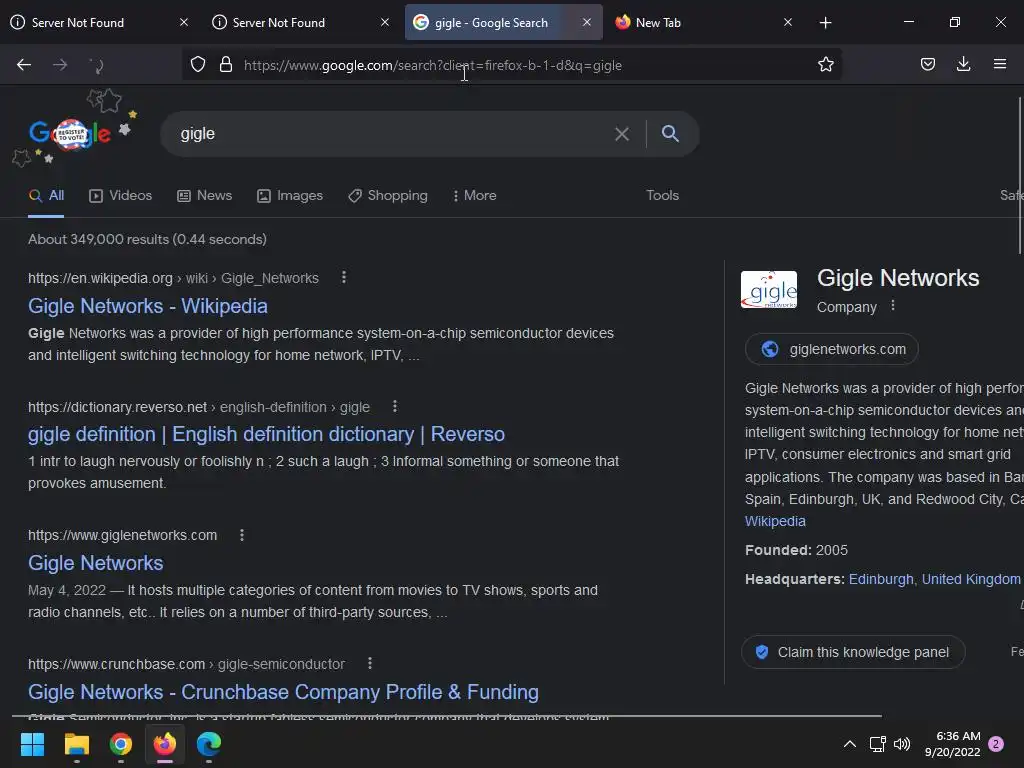The width and height of the screenshot is (1024, 768).
Task: Go back to the previous page
Action: pos(24,65)
